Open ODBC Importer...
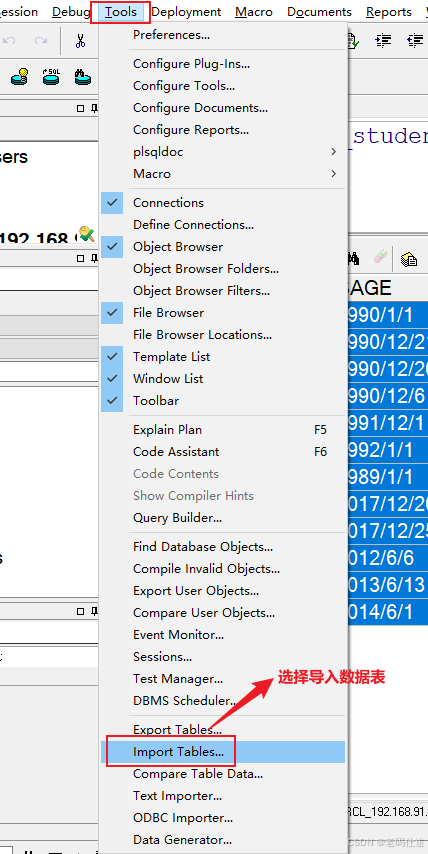The height and width of the screenshot is (854, 428). (x=223, y=818)
